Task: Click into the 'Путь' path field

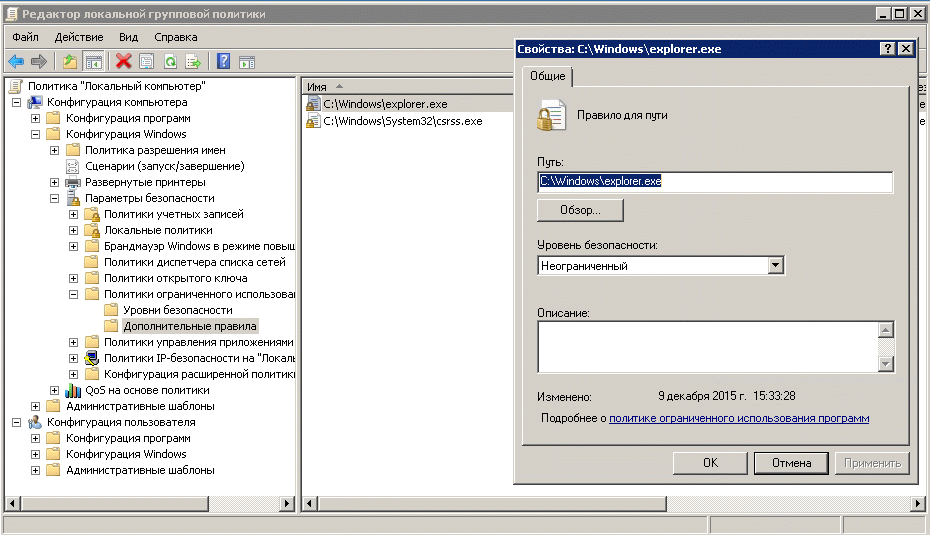Action: click(715, 181)
